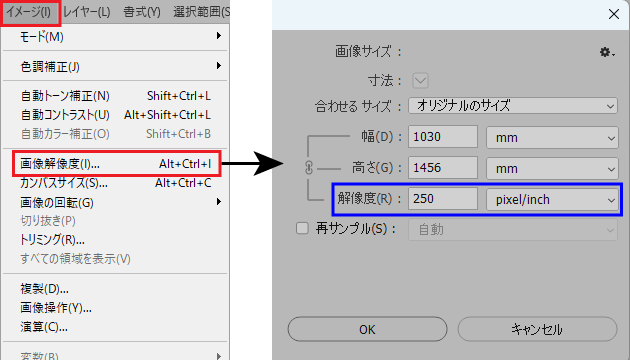Open the レイヤー(L) menu
This screenshot has height=360, width=630.
[87, 12]
